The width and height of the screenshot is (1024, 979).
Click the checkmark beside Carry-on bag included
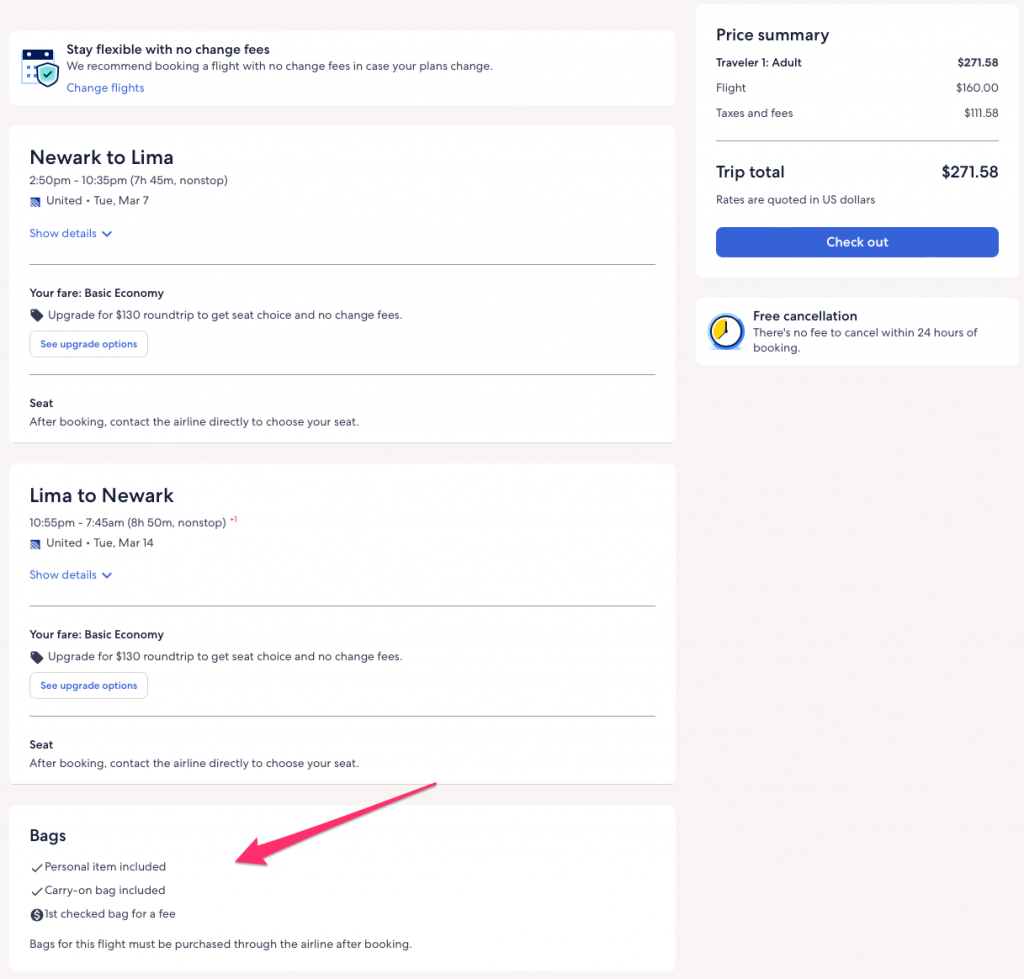pyautogui.click(x=37, y=891)
